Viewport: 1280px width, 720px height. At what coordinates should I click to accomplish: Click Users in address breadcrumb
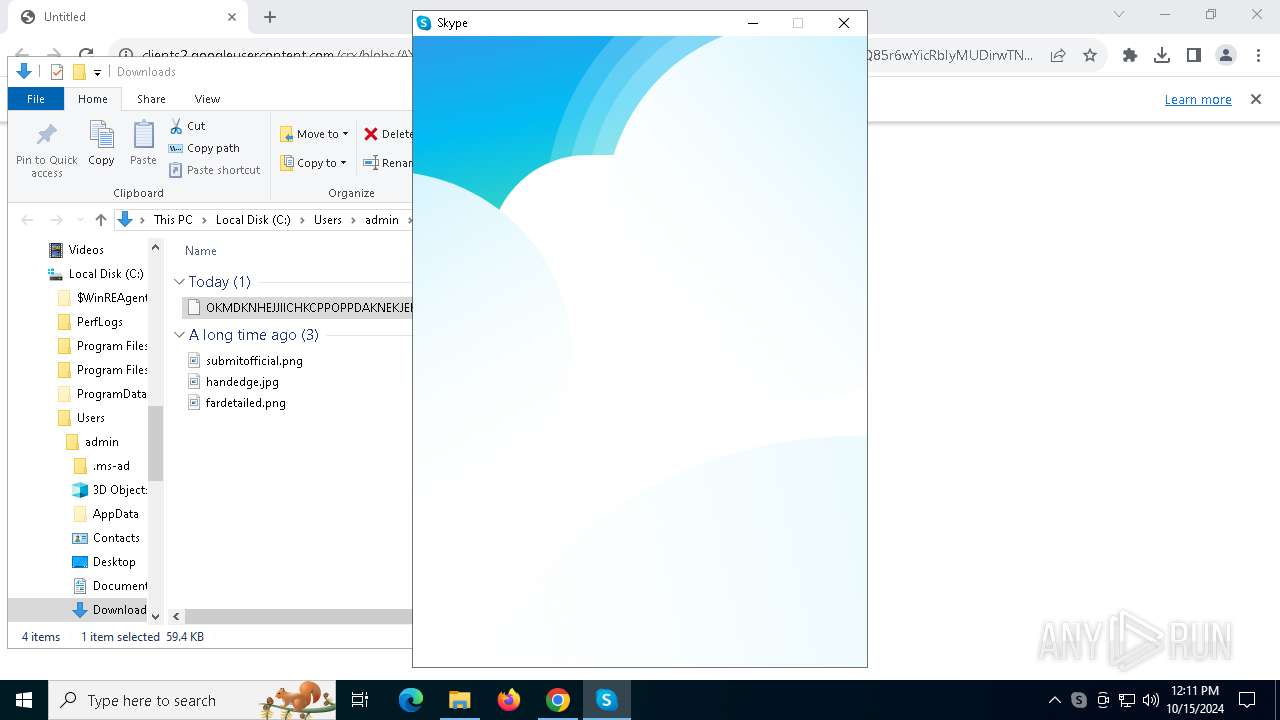[x=328, y=220]
